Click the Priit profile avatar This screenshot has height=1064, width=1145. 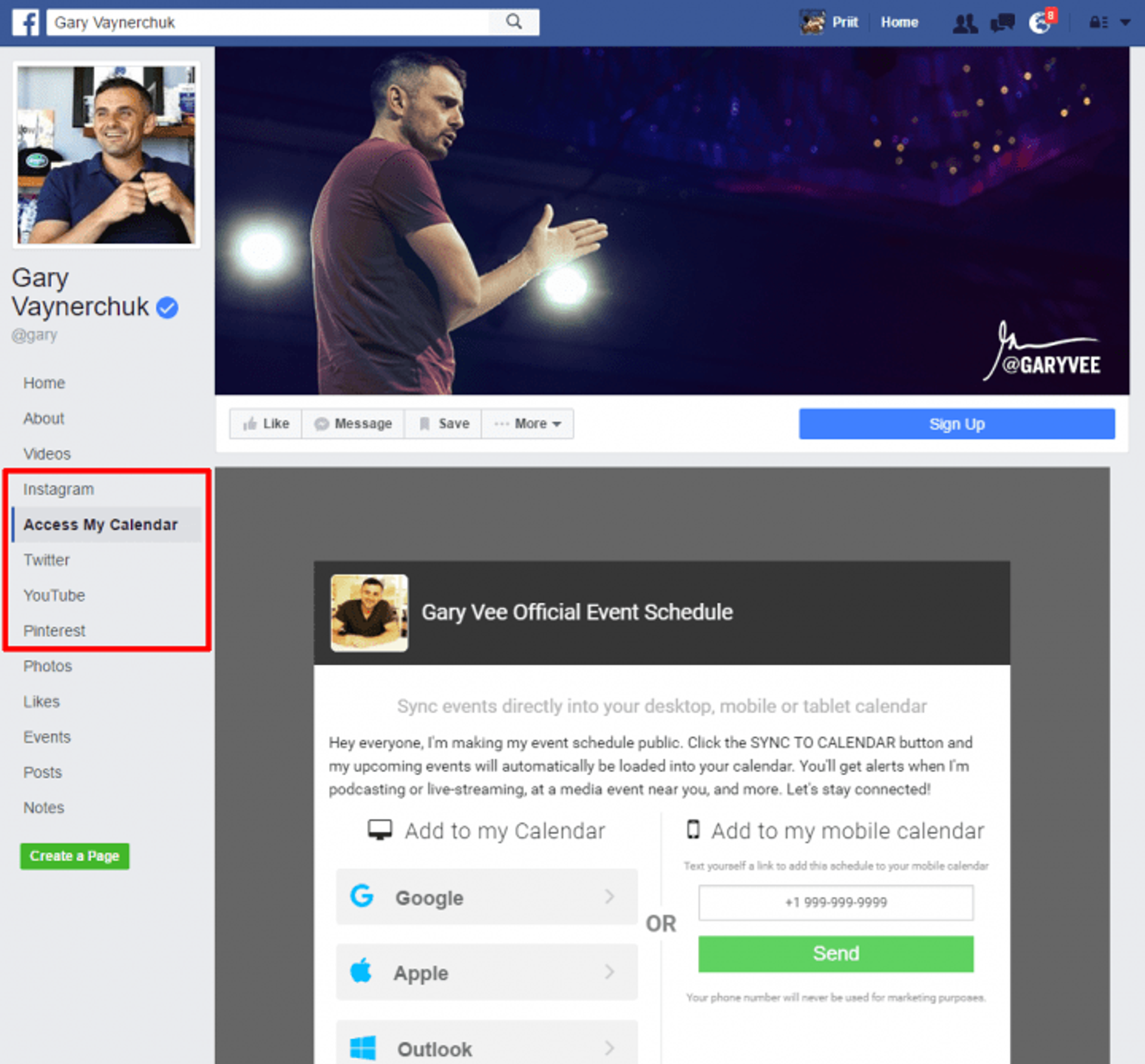tap(812, 23)
